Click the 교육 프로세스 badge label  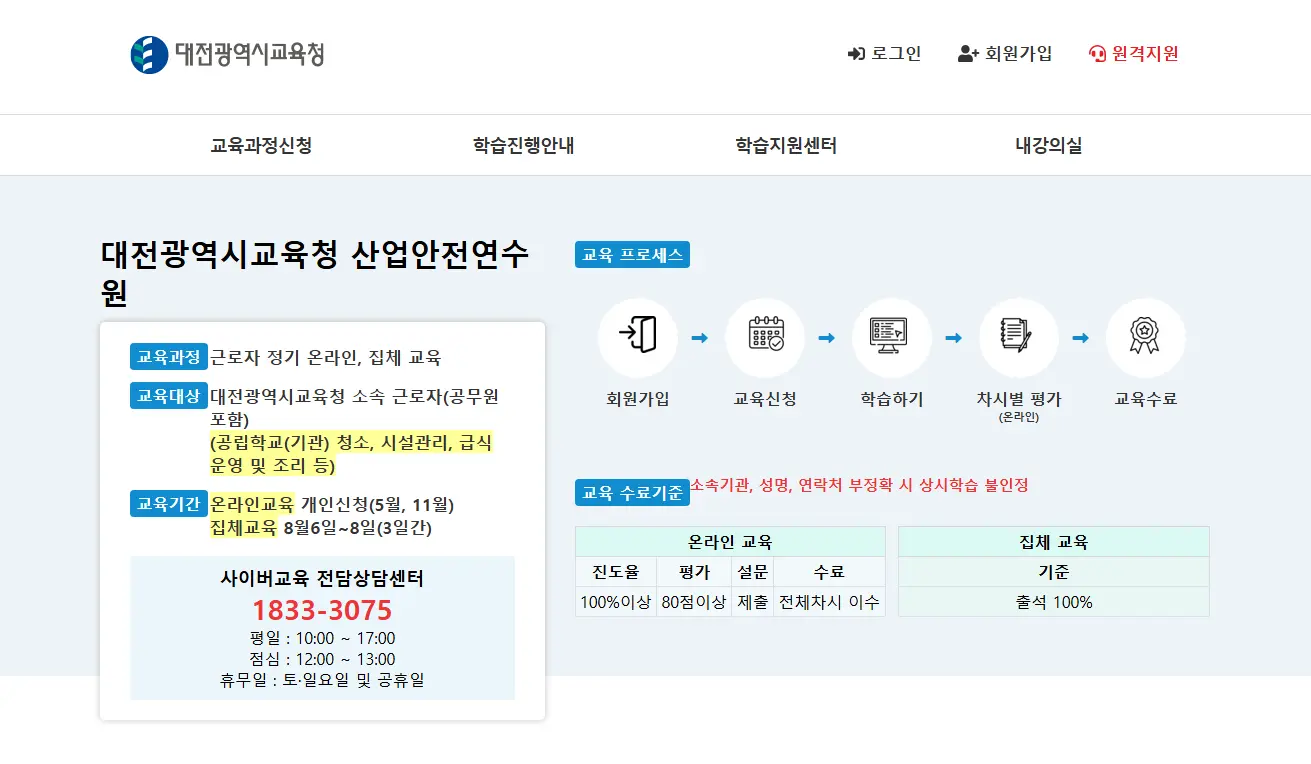632,254
